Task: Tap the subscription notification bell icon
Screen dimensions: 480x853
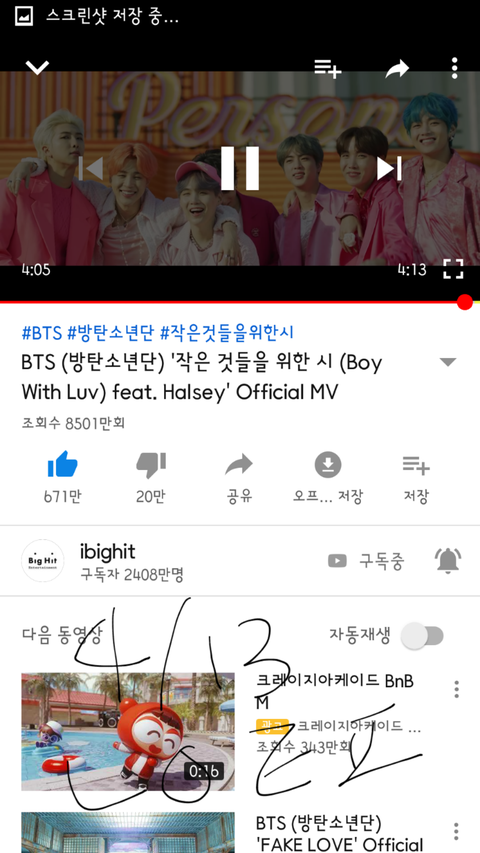Action: pyautogui.click(x=448, y=561)
